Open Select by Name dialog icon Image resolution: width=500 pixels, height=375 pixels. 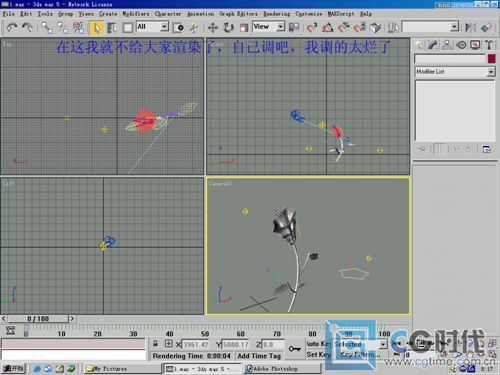112,27
